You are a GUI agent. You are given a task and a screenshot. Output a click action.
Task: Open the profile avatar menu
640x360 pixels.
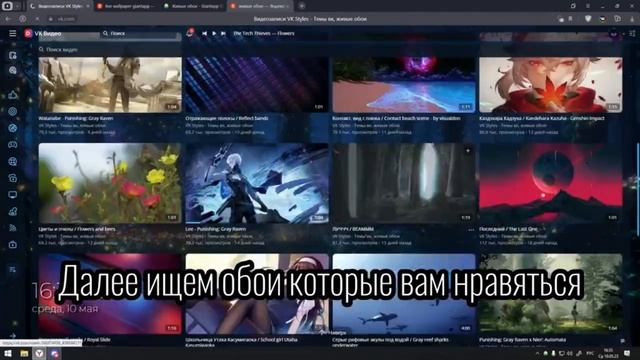click(x=613, y=33)
